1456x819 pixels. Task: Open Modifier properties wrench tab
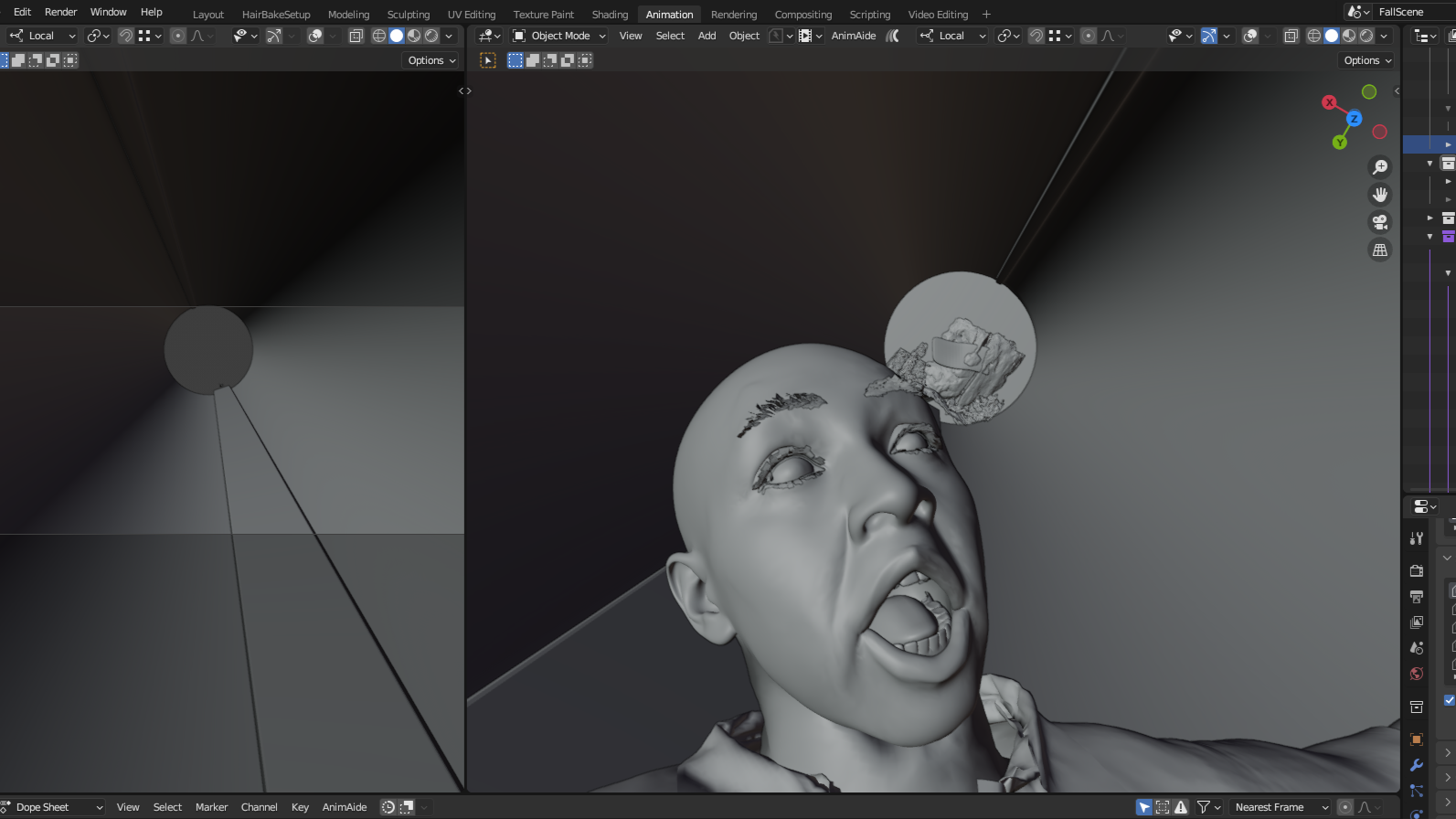tap(1417, 765)
